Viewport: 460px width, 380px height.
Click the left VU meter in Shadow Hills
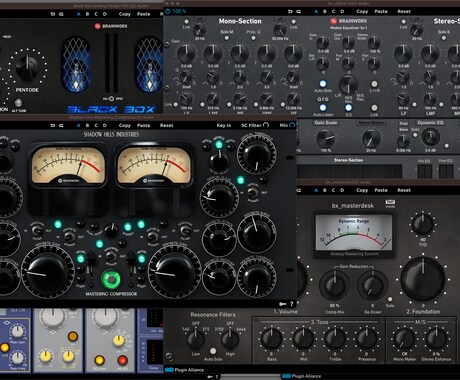(x=68, y=165)
